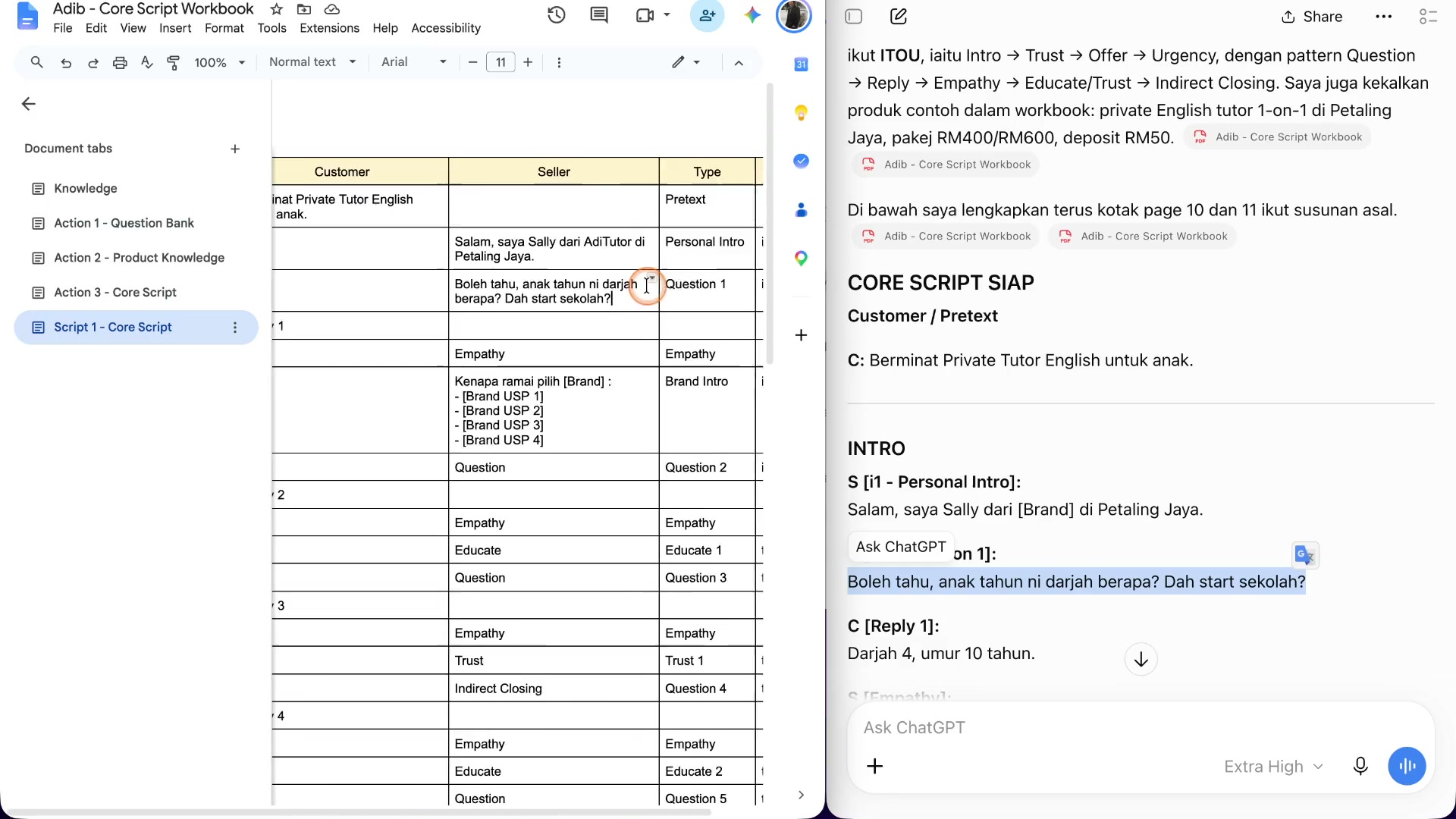Screen dimensions: 1456x819
Task: Toggle the ChatGPT sidebar panel
Action: point(854,17)
